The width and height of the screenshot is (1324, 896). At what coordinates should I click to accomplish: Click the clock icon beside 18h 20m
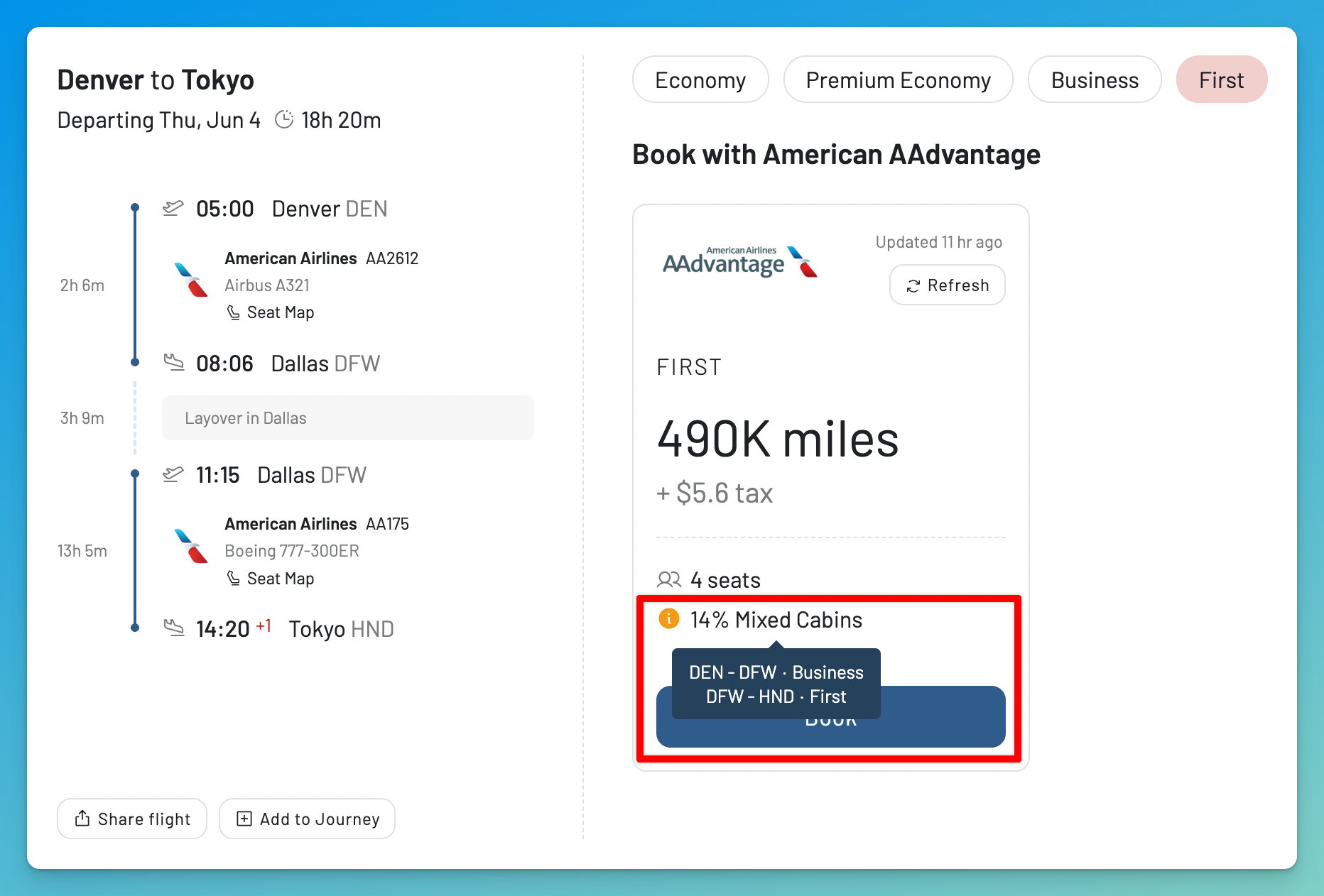pos(284,119)
